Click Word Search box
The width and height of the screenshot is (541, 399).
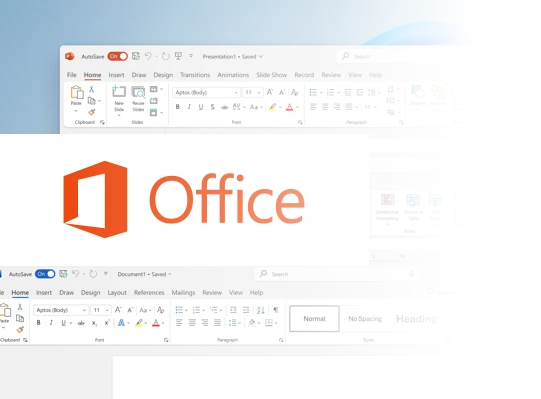(336, 274)
